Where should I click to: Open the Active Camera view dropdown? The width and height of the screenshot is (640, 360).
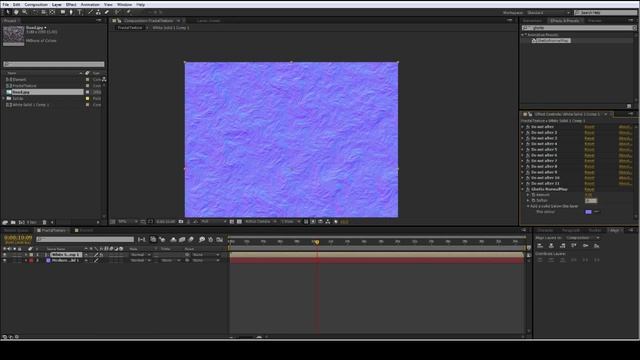(260, 222)
